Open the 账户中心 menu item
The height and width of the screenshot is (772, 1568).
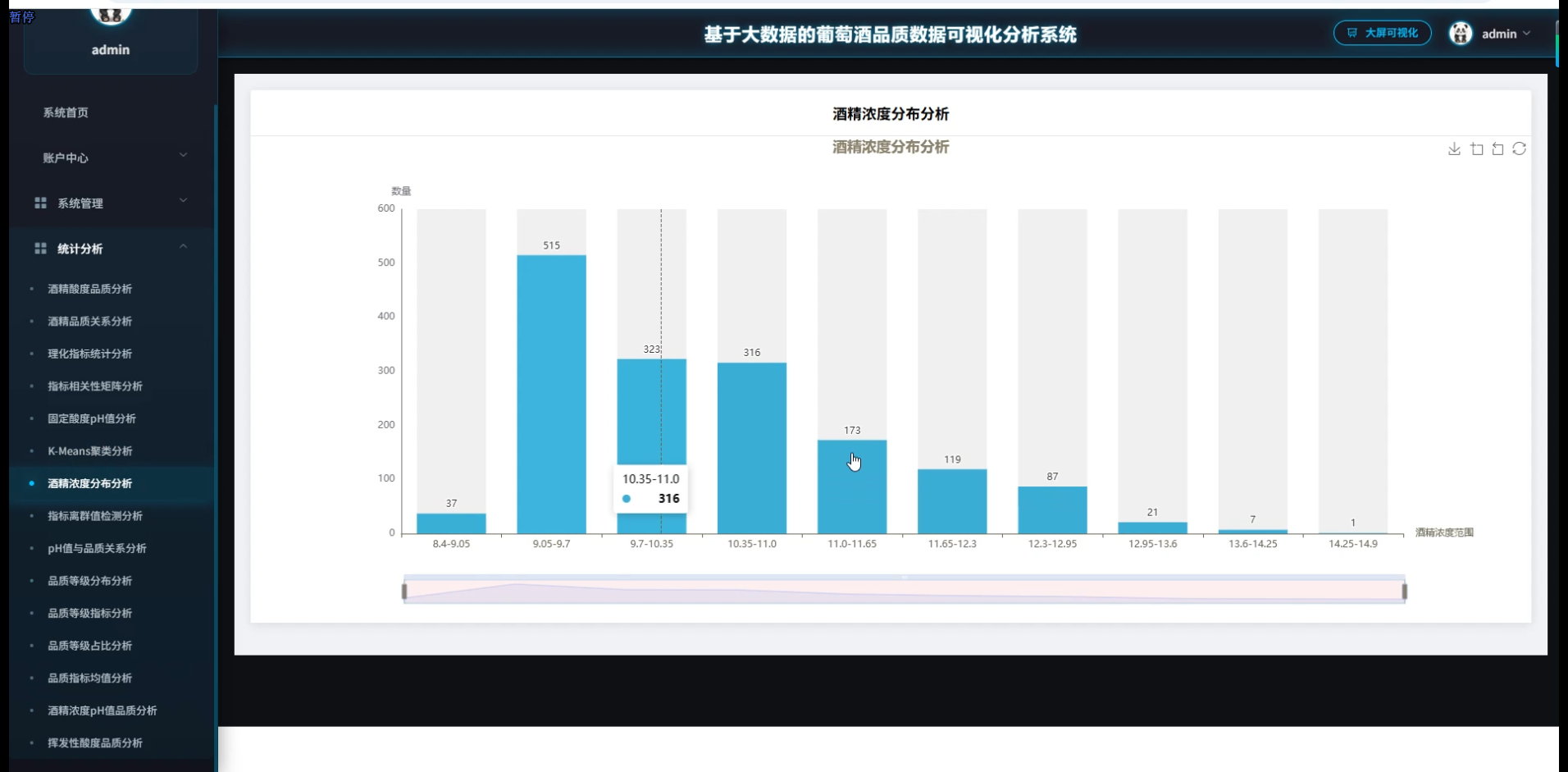click(x=66, y=158)
